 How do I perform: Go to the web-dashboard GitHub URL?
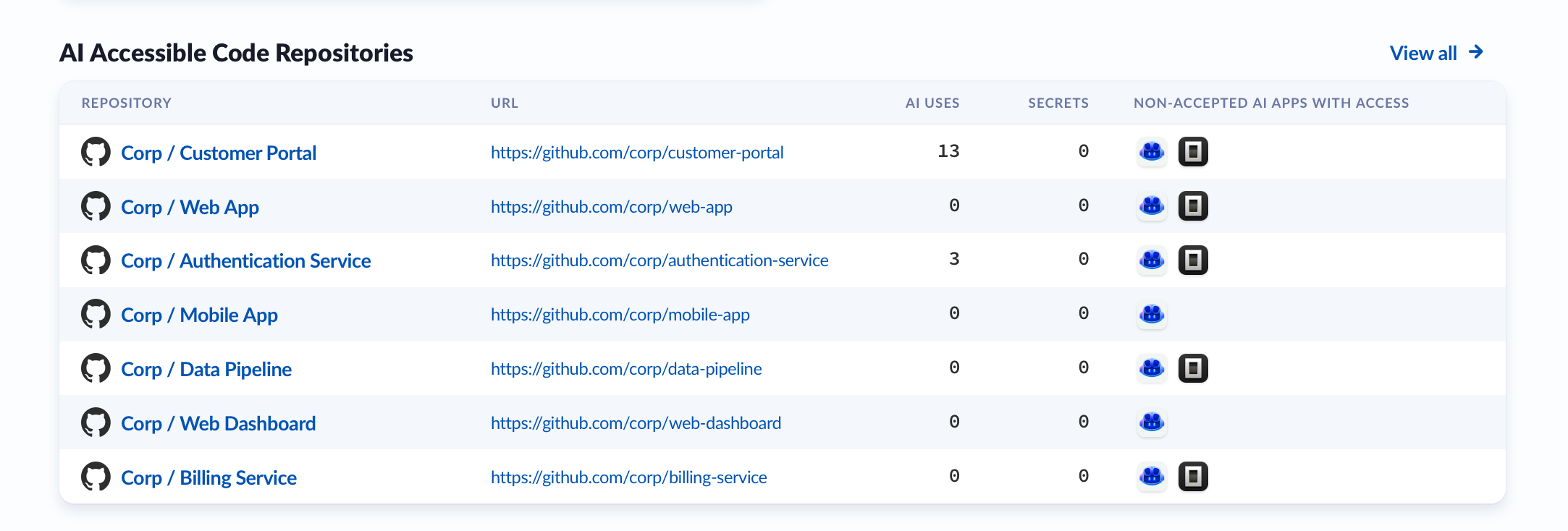[636, 423]
